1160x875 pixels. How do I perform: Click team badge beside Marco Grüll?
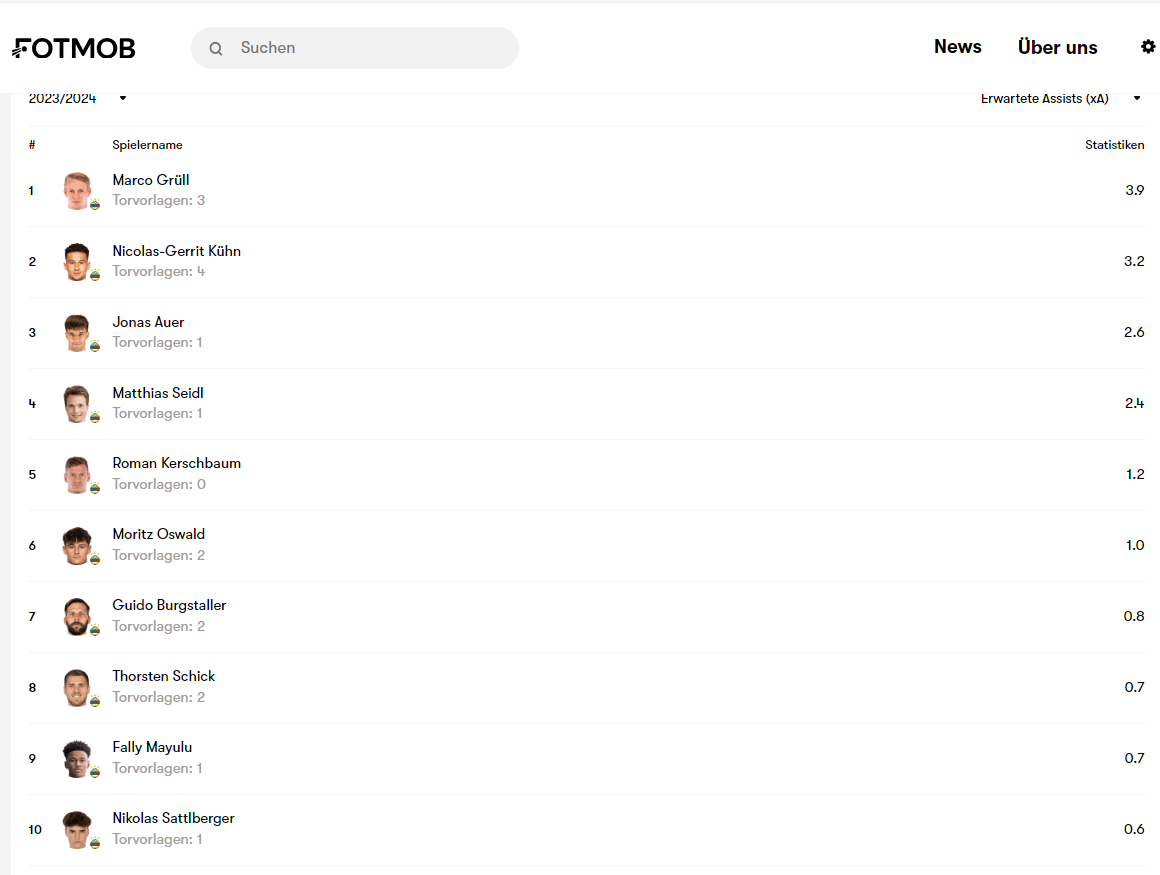[x=95, y=205]
